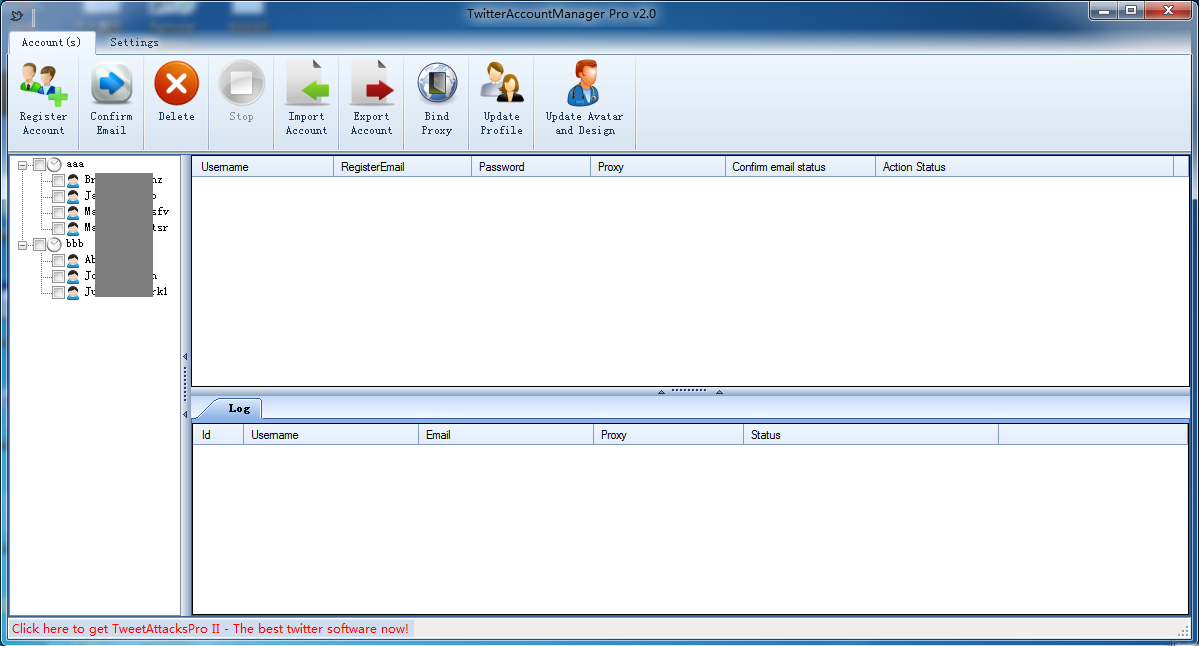Check the account ending in rk1

(x=58, y=293)
